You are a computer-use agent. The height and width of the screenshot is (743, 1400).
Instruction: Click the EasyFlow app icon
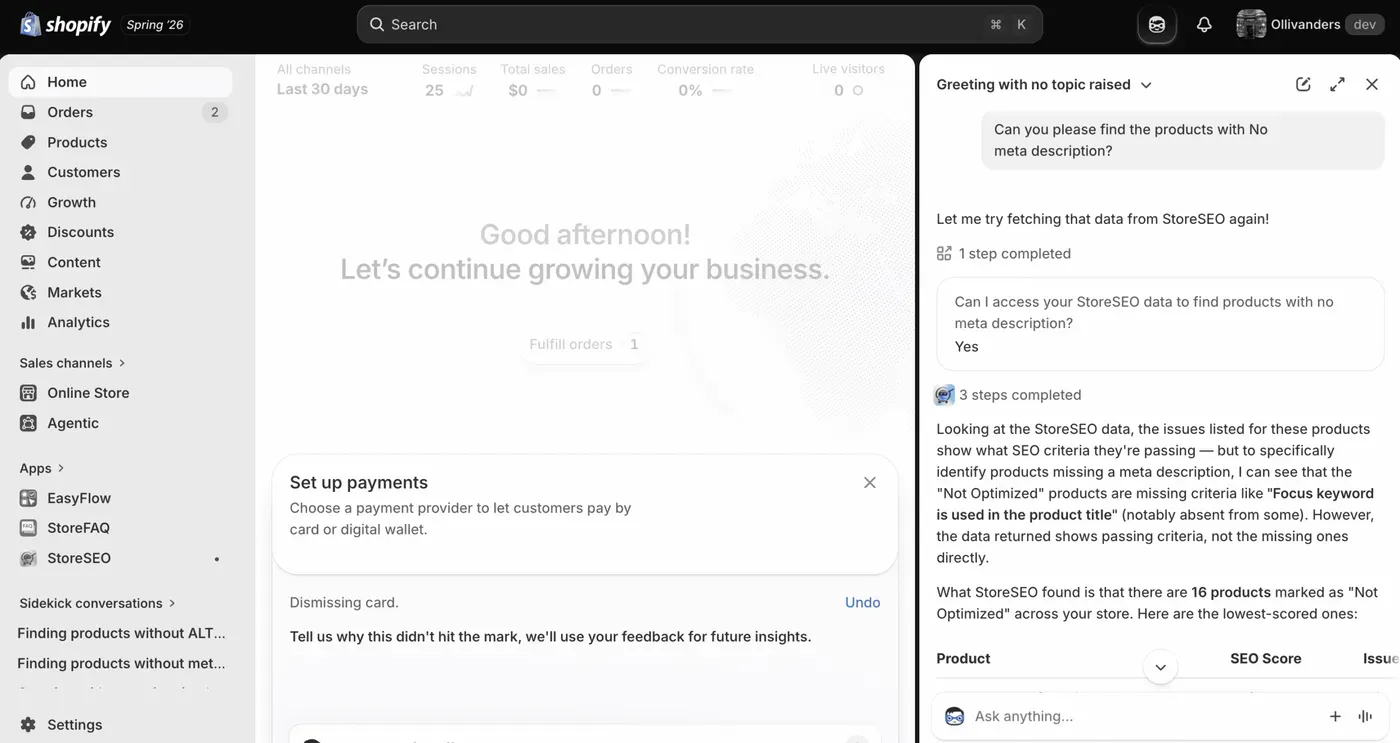(x=28, y=498)
